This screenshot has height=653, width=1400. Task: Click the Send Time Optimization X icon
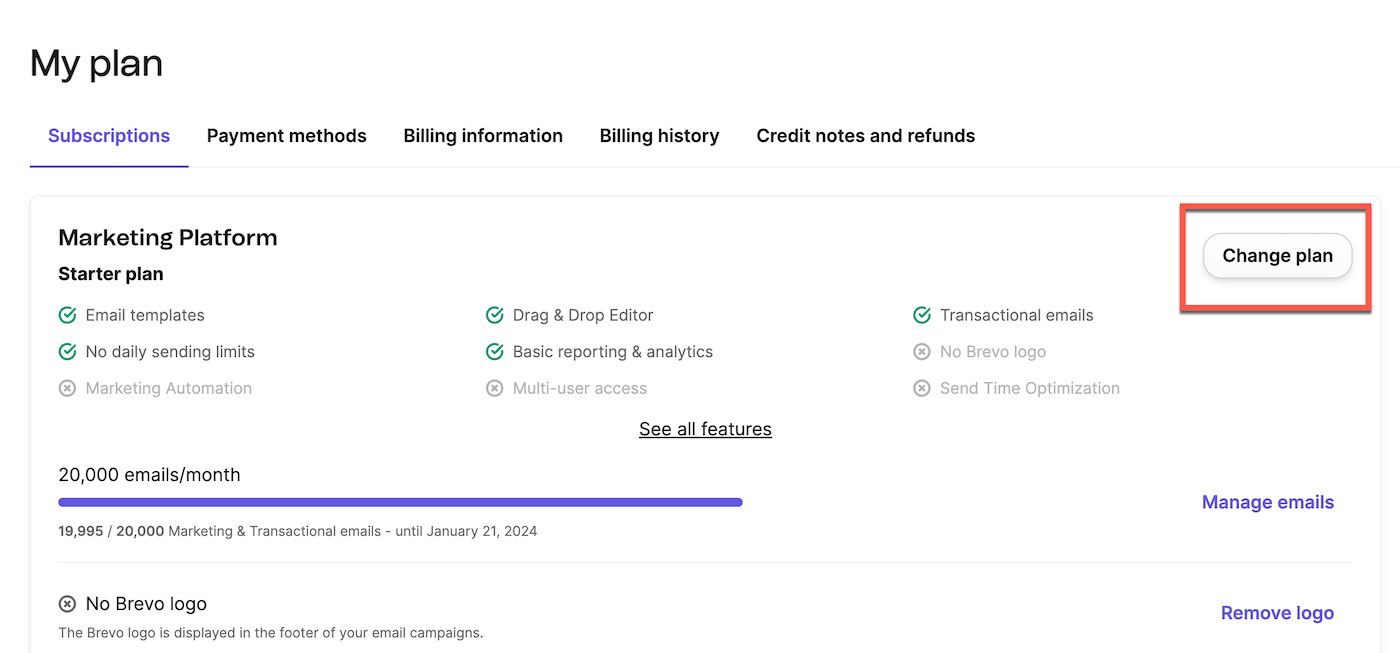(x=922, y=388)
